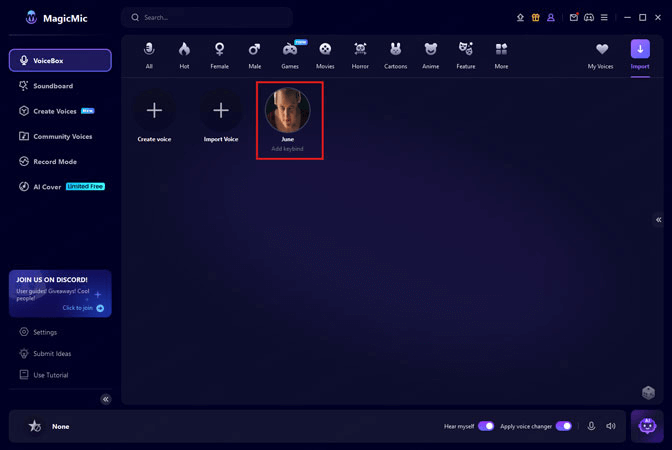The height and width of the screenshot is (450, 672).
Task: Click the Import Voice plus button
Action: 221,111
